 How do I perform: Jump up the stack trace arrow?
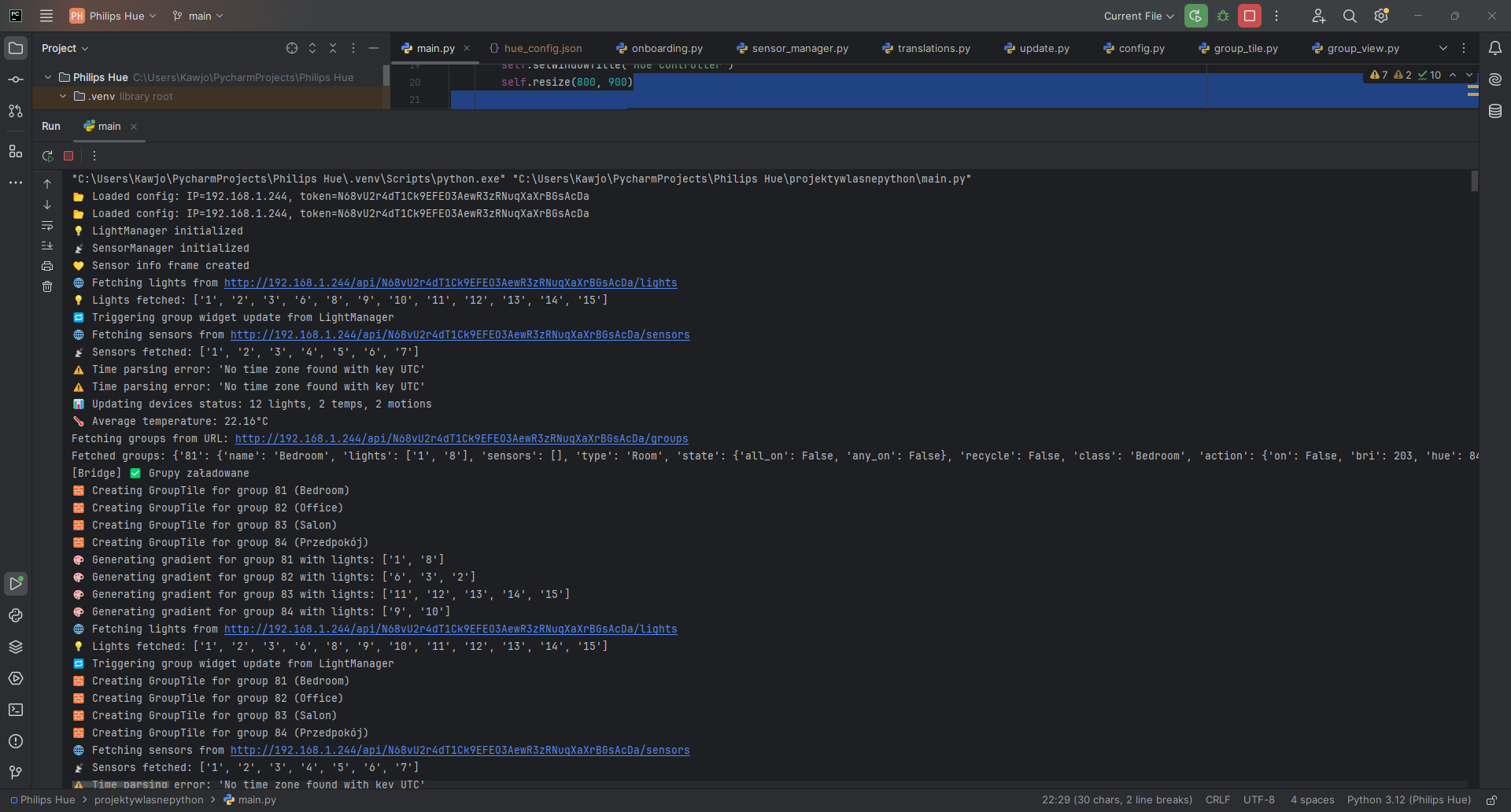coord(47,184)
